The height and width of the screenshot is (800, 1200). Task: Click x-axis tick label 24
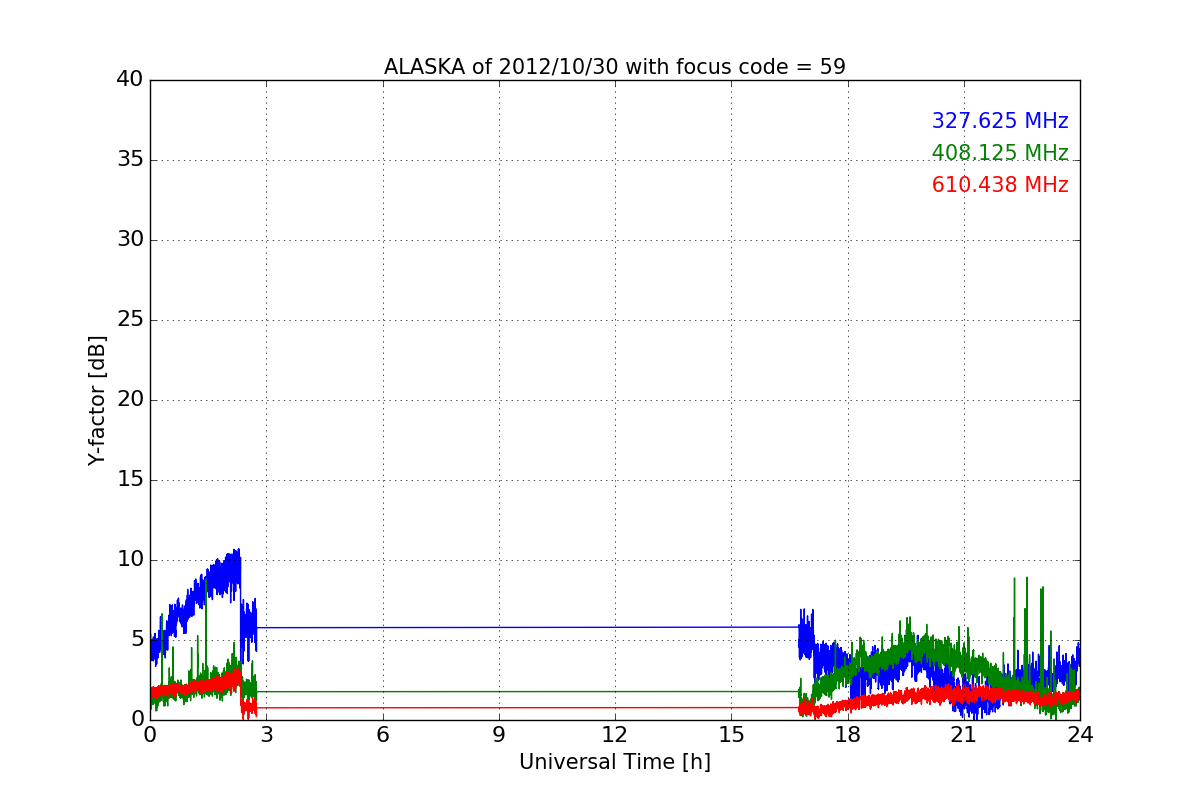[x=1080, y=734]
